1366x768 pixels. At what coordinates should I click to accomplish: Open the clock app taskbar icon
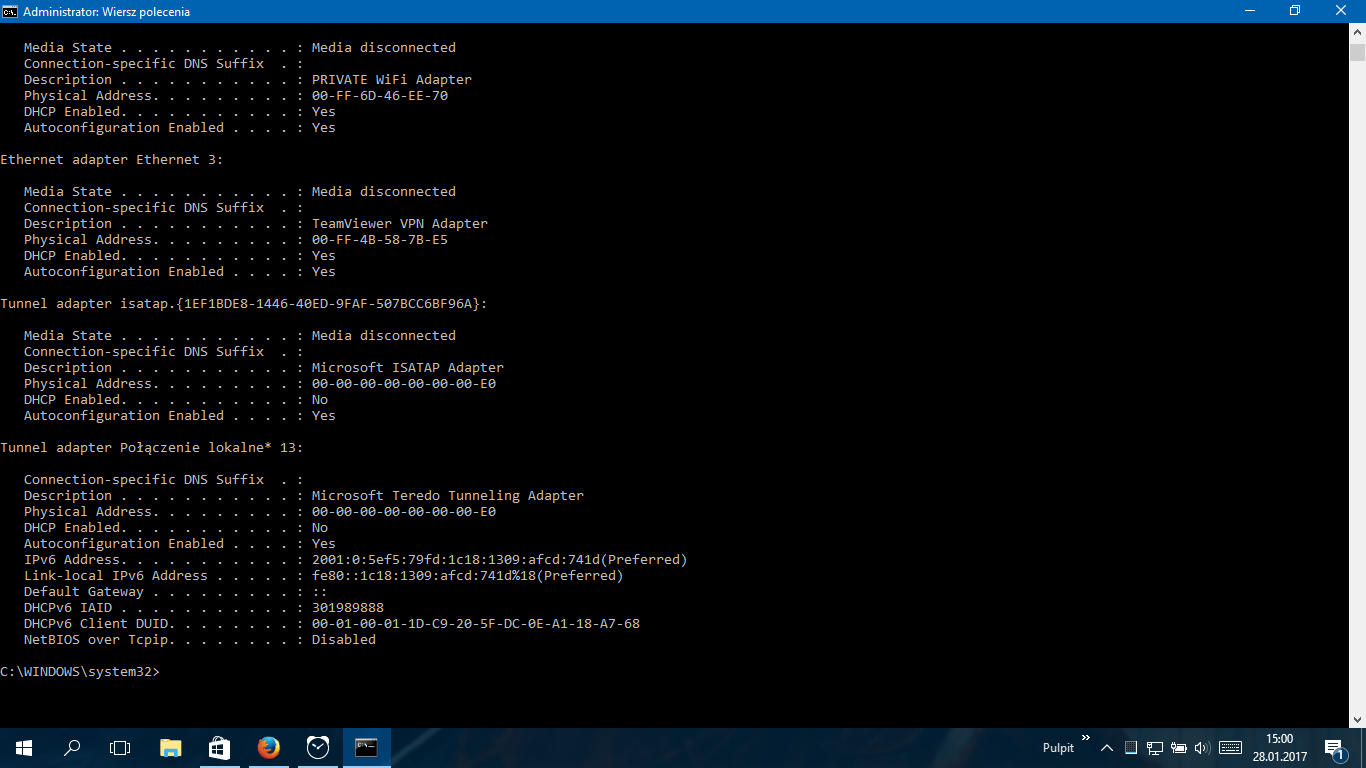pos(317,747)
